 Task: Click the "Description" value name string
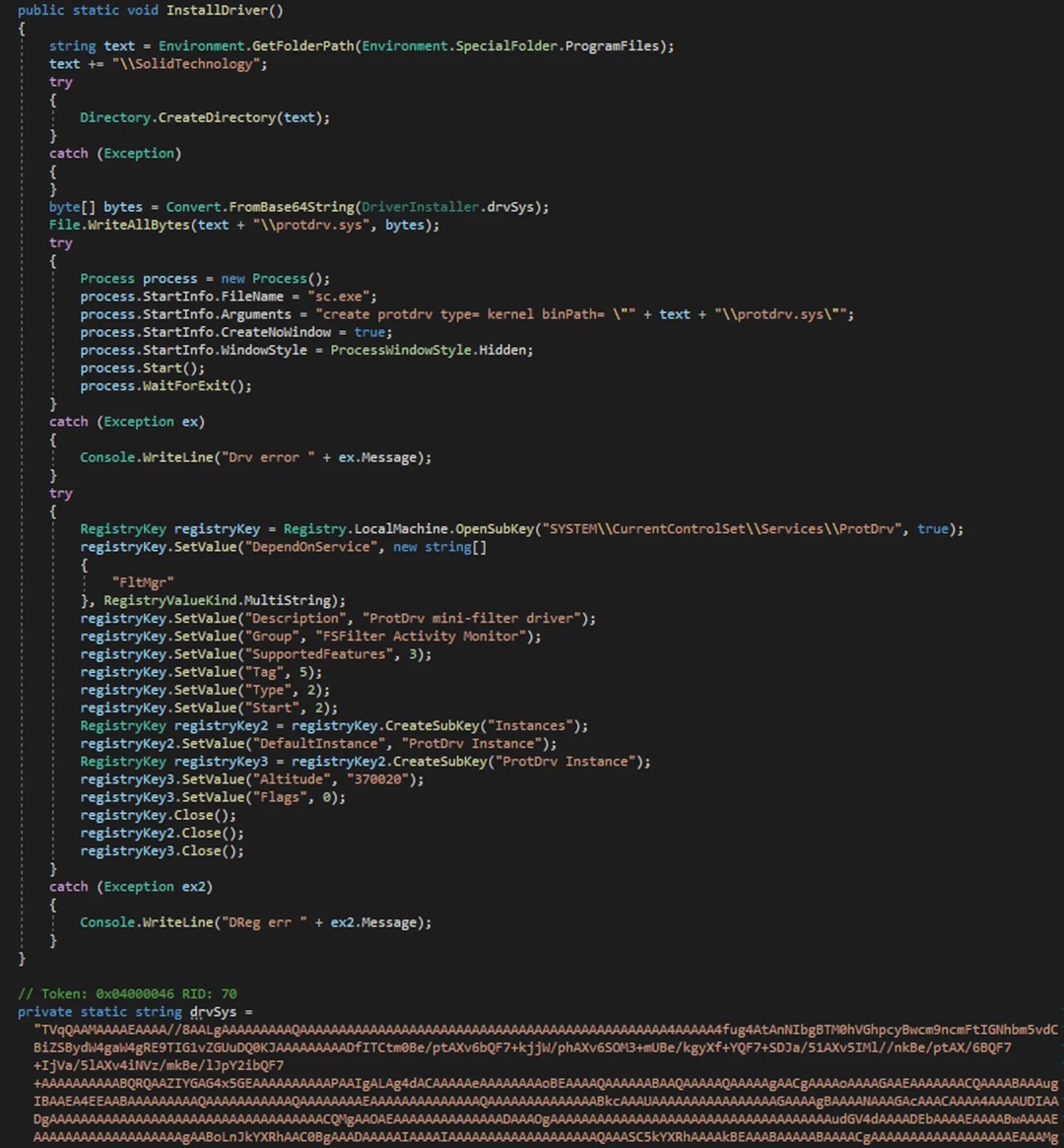tap(296, 619)
